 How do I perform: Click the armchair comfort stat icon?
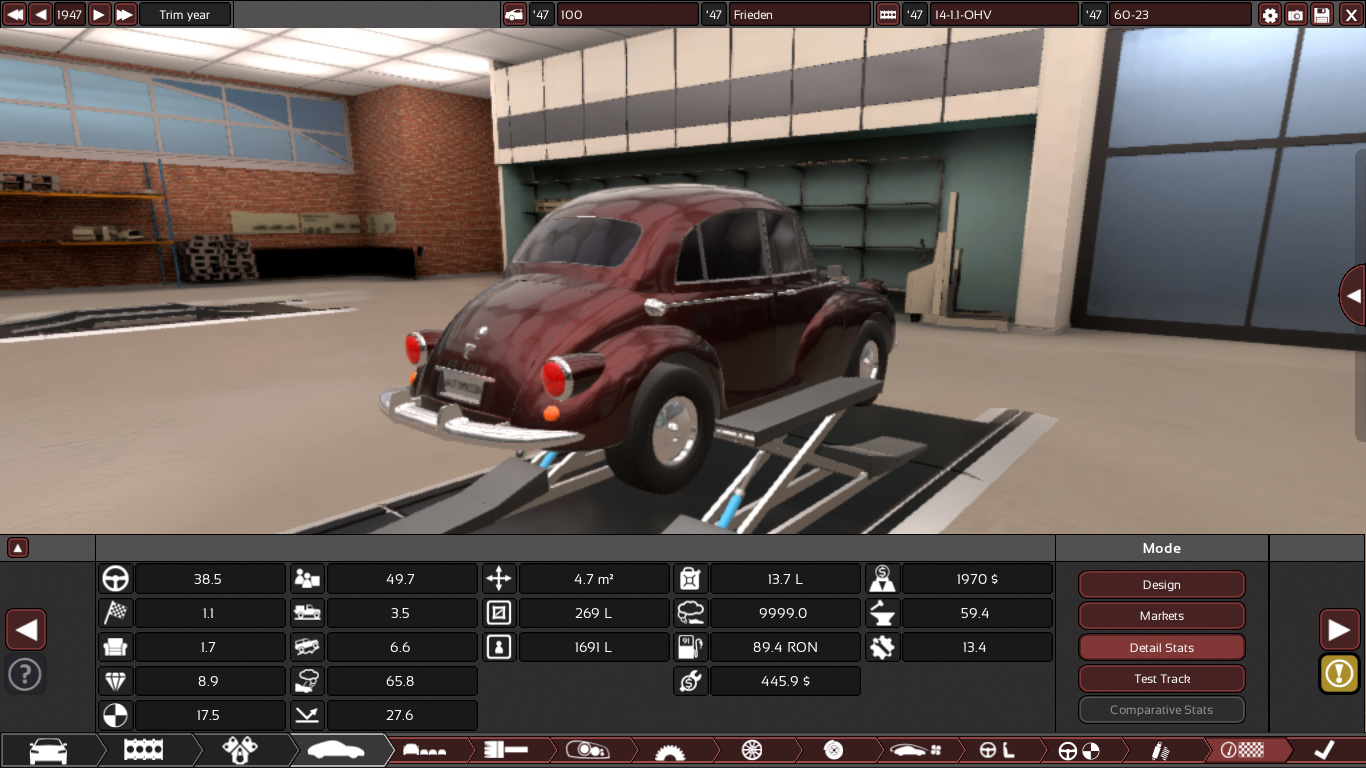pyautogui.click(x=116, y=647)
